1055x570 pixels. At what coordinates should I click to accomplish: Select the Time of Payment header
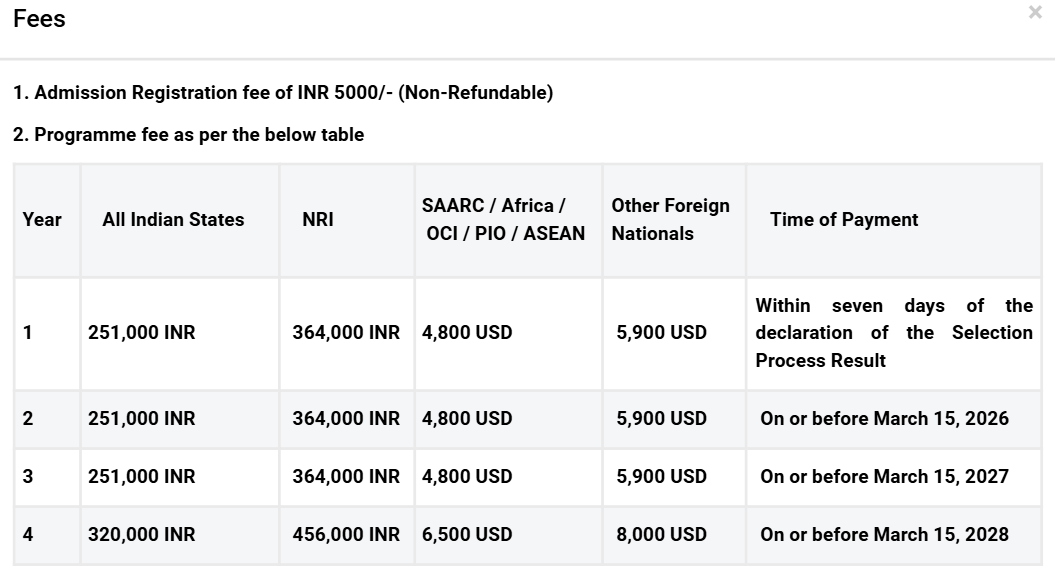pos(844,220)
